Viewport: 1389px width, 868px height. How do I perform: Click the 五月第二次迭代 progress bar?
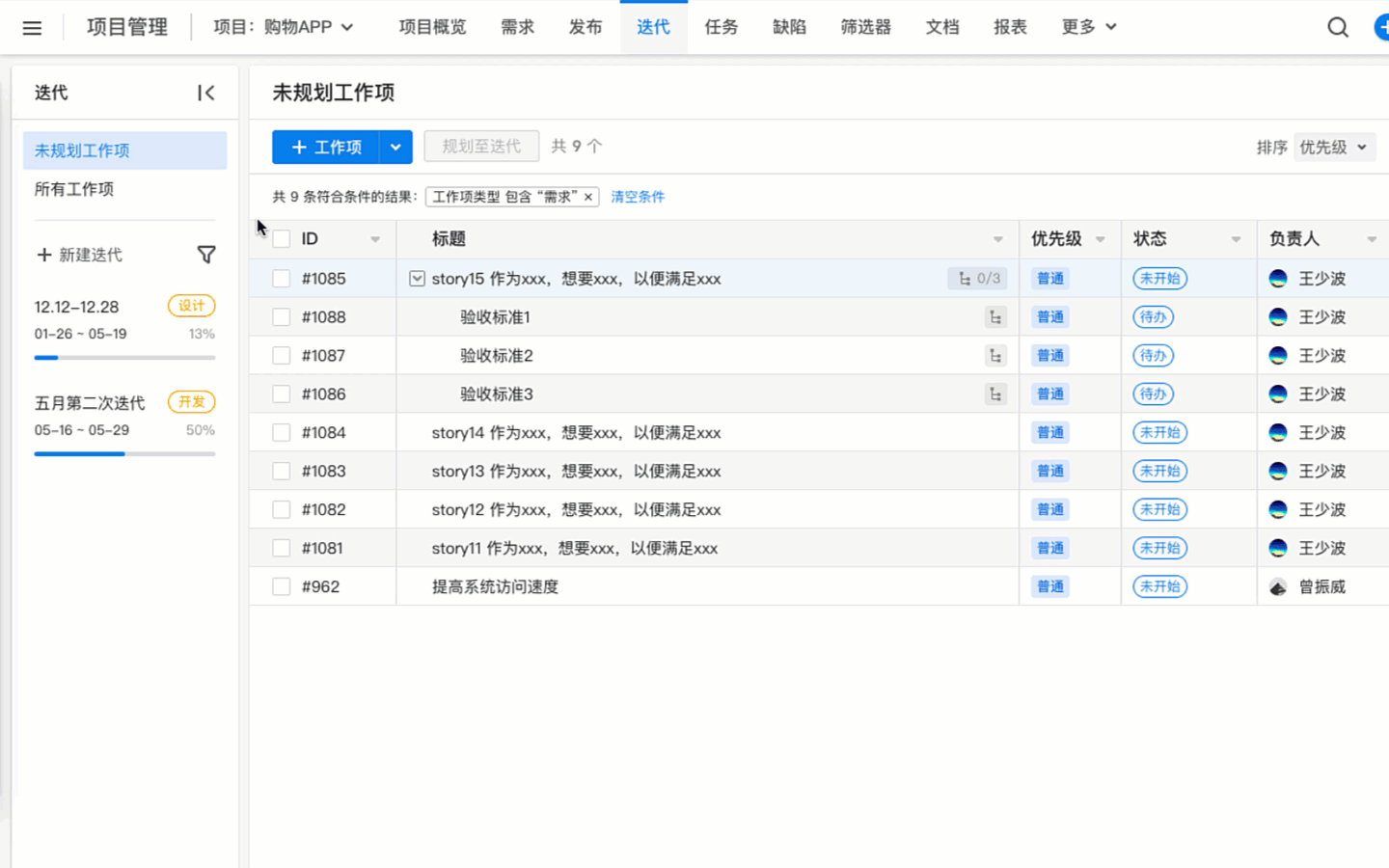point(124,453)
